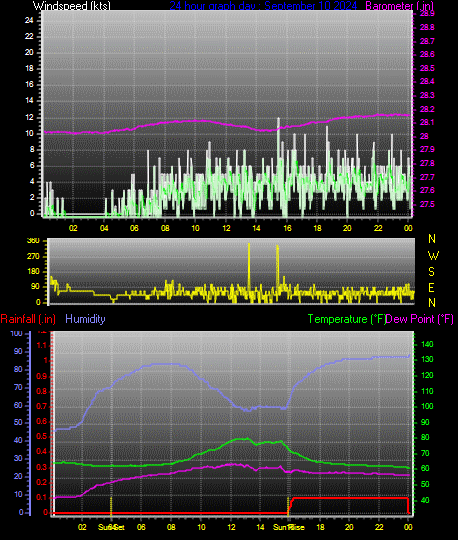The width and height of the screenshot is (458, 540).
Task: Click the 180 value on wind direction axis
Action: [33, 271]
